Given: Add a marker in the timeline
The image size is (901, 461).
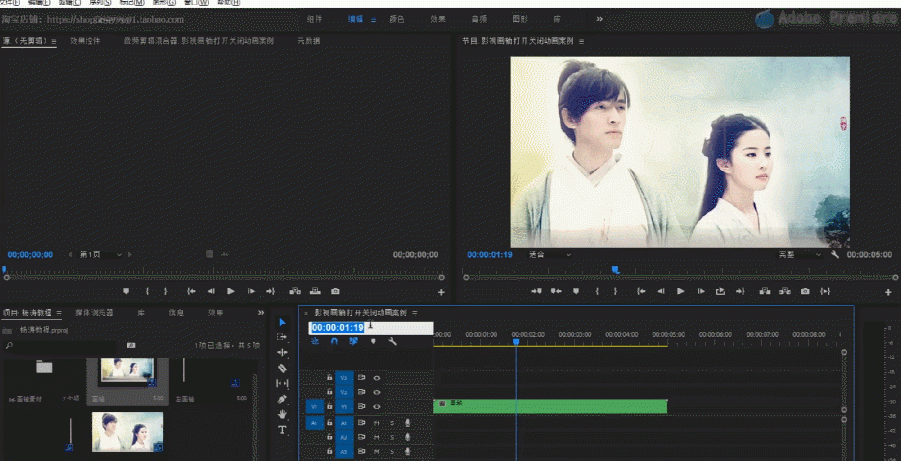Looking at the screenshot, I should tap(374, 341).
